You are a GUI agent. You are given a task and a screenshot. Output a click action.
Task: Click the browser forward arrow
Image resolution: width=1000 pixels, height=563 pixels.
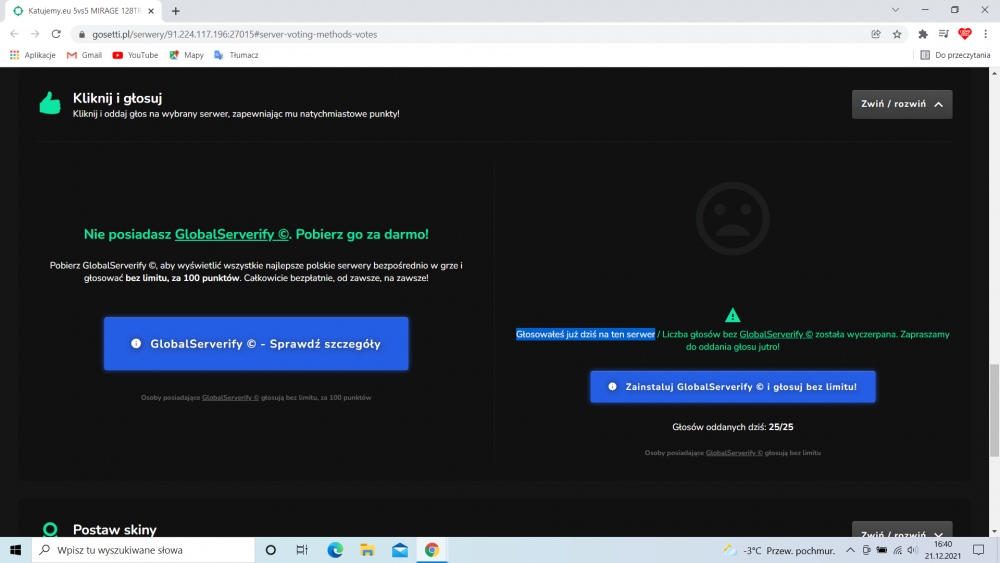(x=35, y=34)
